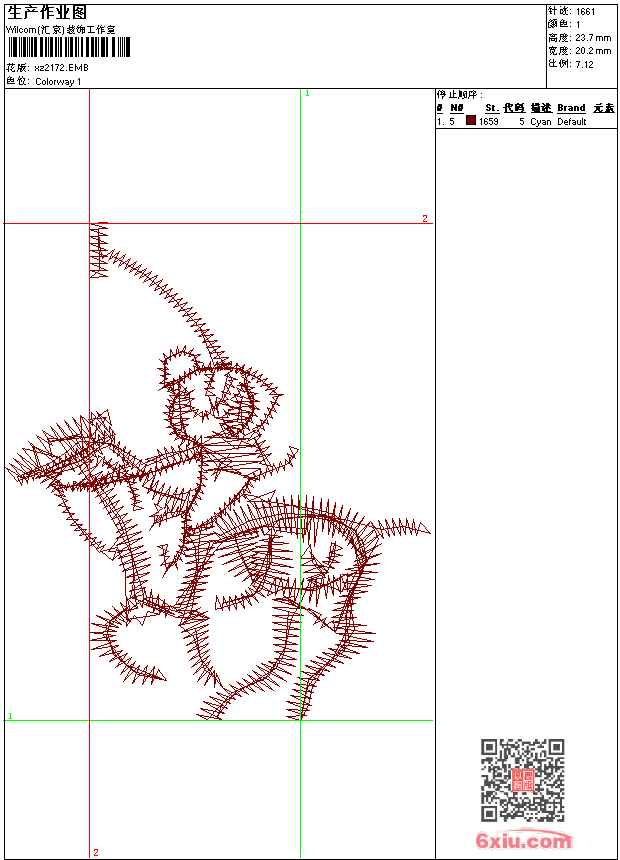Click the height value 23.7 mm
The image size is (620, 860).
[x=593, y=38]
